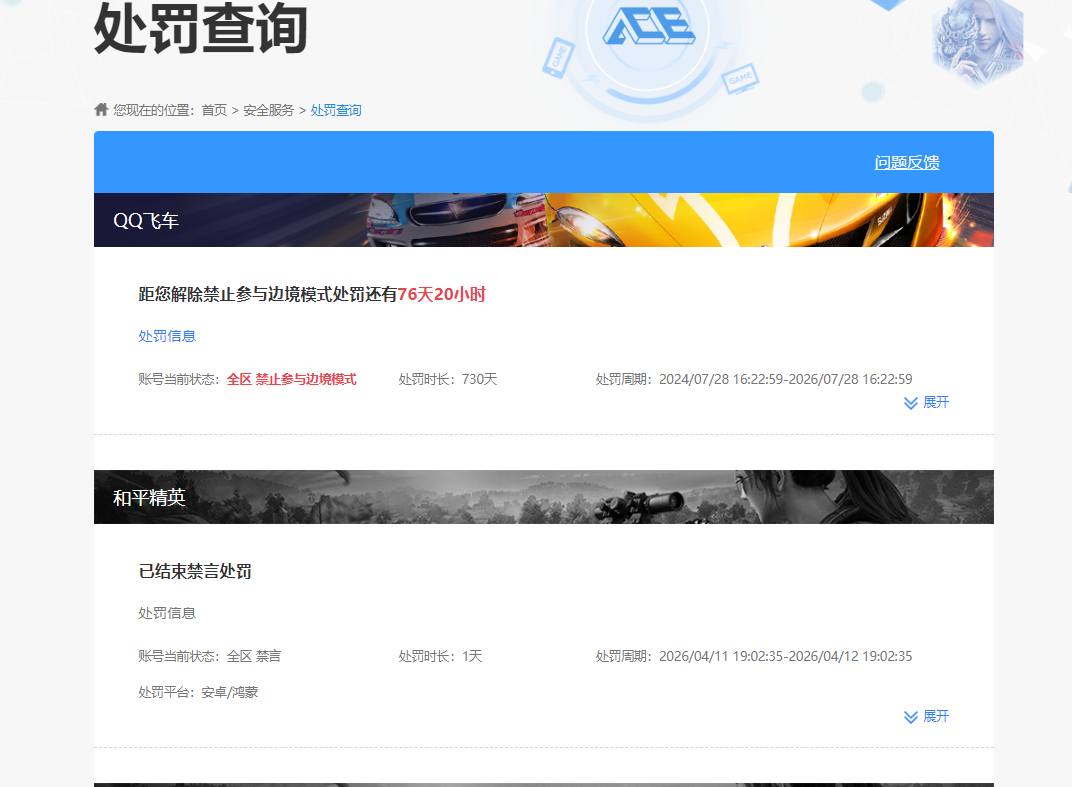Click the double-chevron icon beside 和平精英 展开
1072x787 pixels.
911,717
